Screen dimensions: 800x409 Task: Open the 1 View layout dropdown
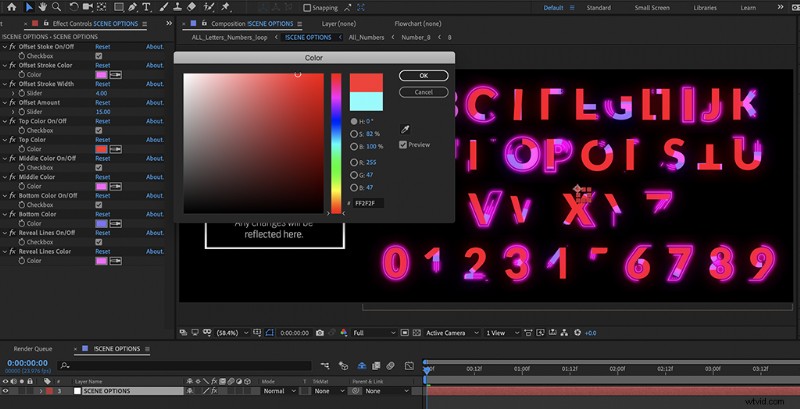coord(502,333)
